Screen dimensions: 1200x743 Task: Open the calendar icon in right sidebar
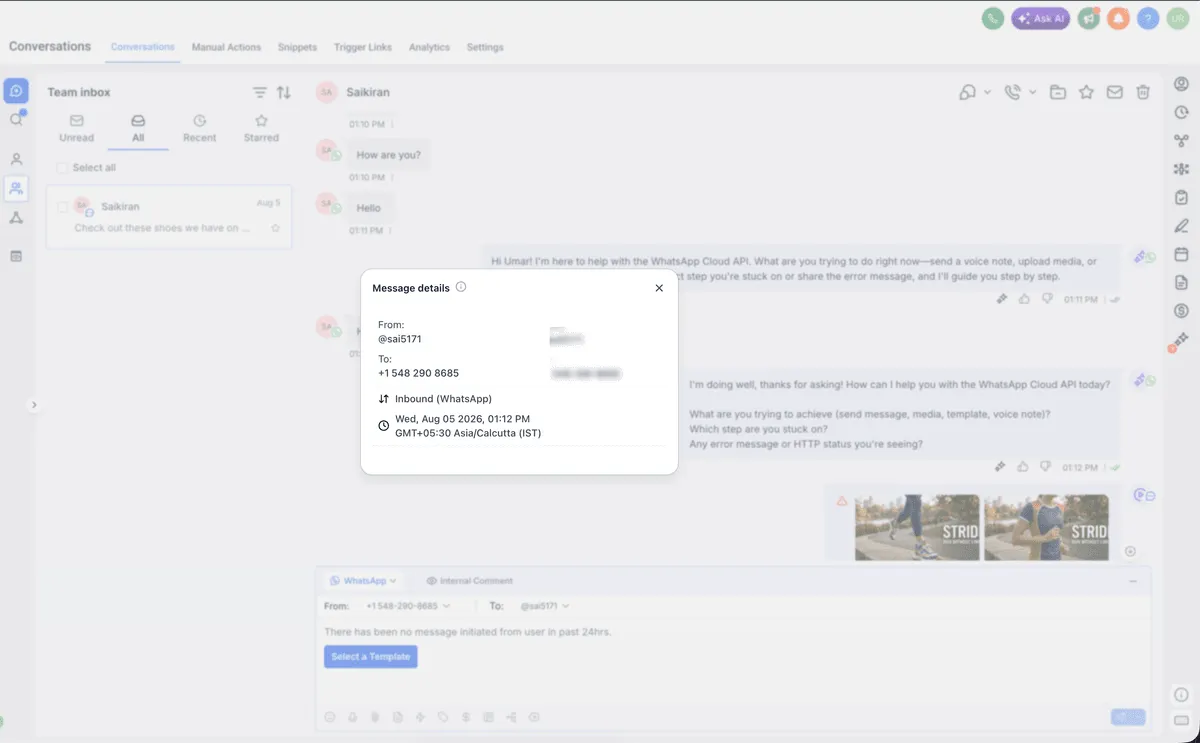(x=1181, y=254)
